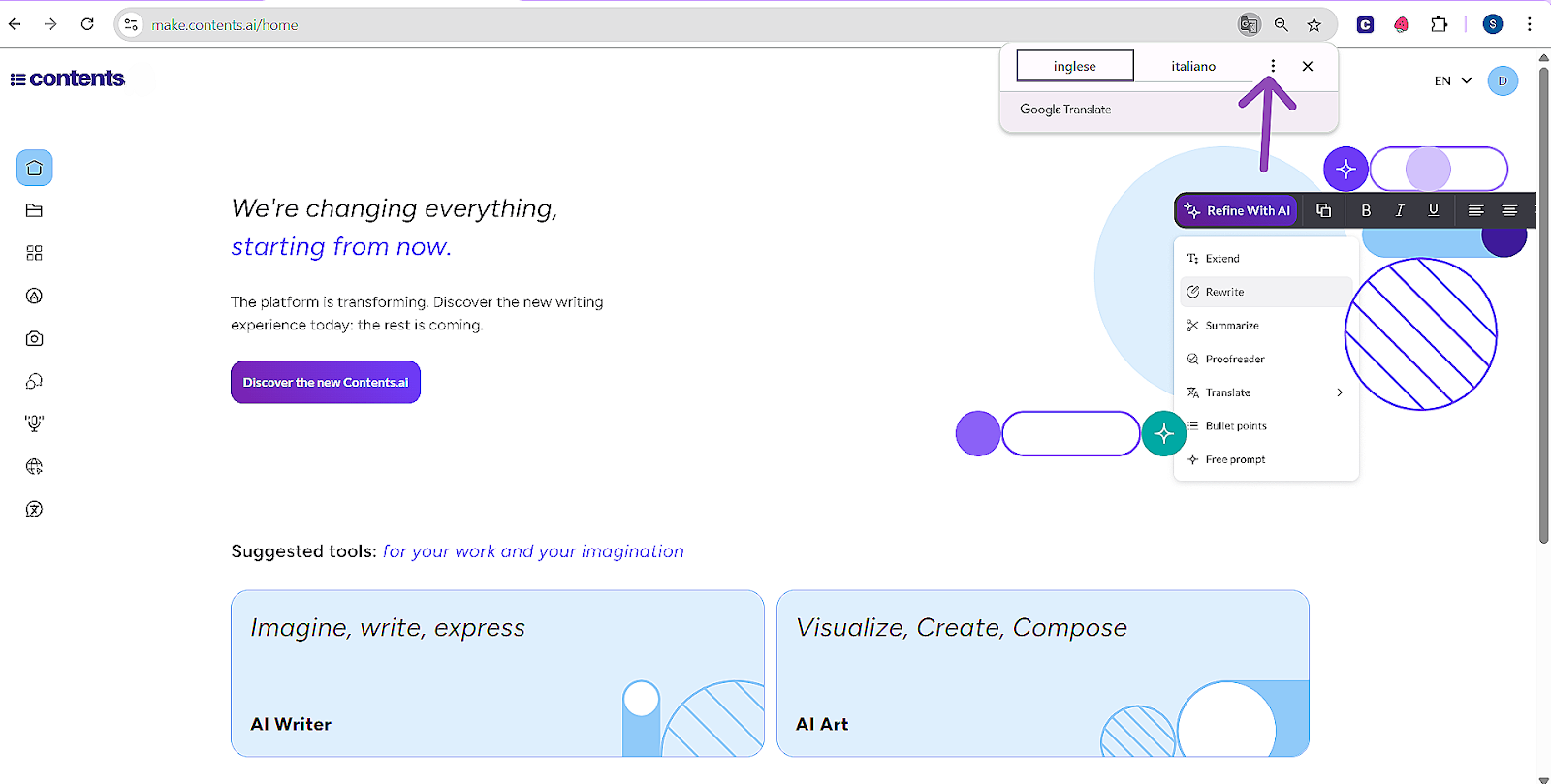Open the Chrome extensions puzzle icon

point(1439,25)
